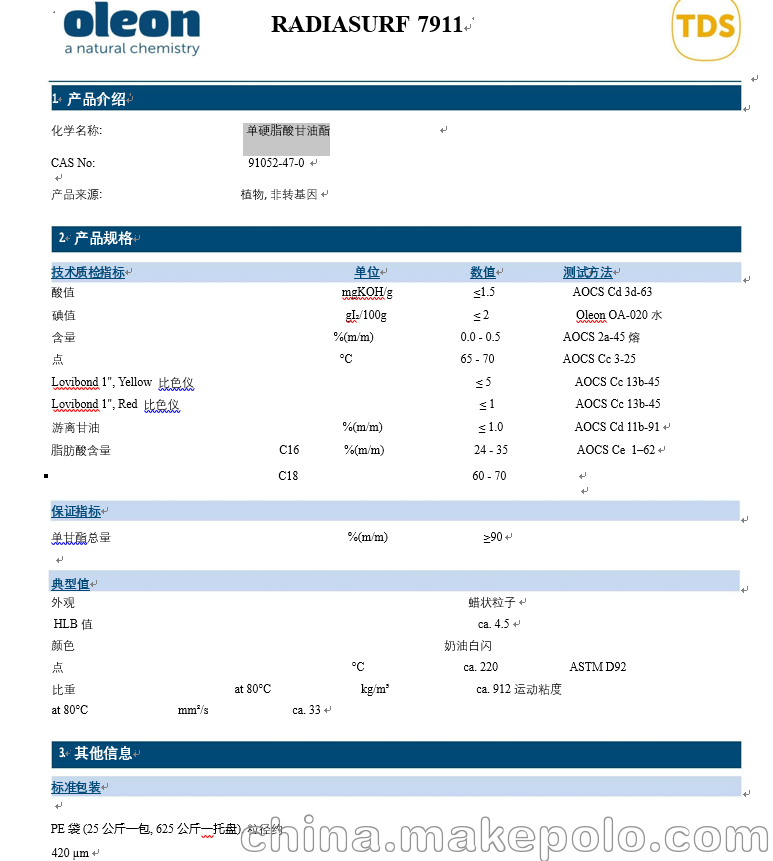Click the RADIASURF 7911 title
The width and height of the screenshot is (773, 861).
367,25
